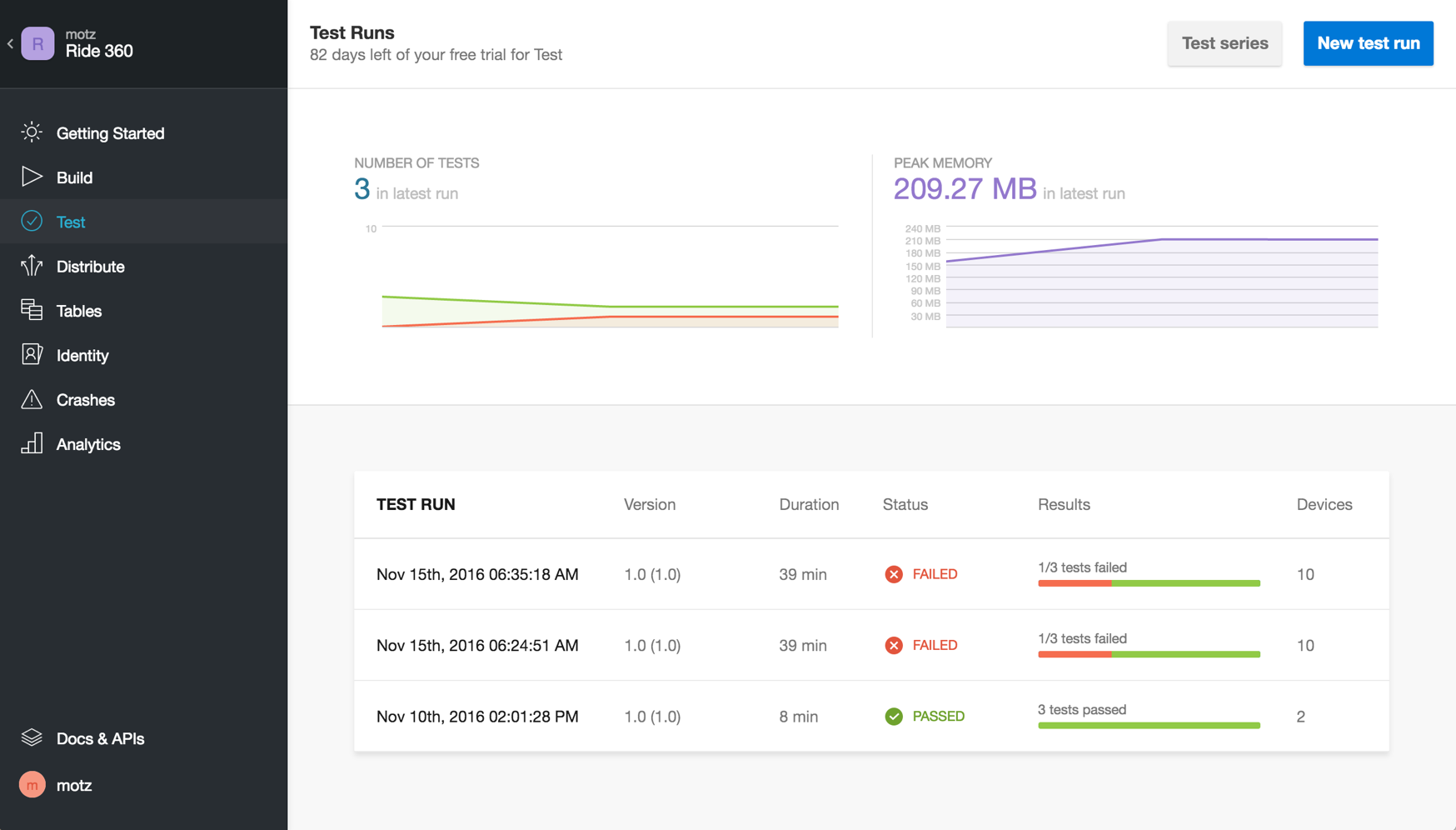This screenshot has height=830, width=1456.
Task: Click the results bar of the passed run
Action: click(1149, 725)
